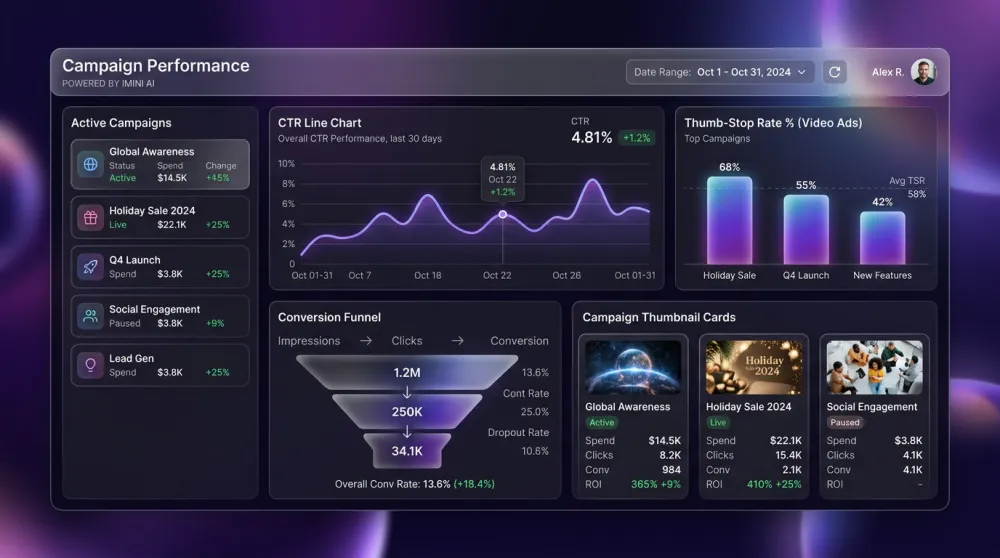Click the +45% change in Global Awareness row

point(217,178)
